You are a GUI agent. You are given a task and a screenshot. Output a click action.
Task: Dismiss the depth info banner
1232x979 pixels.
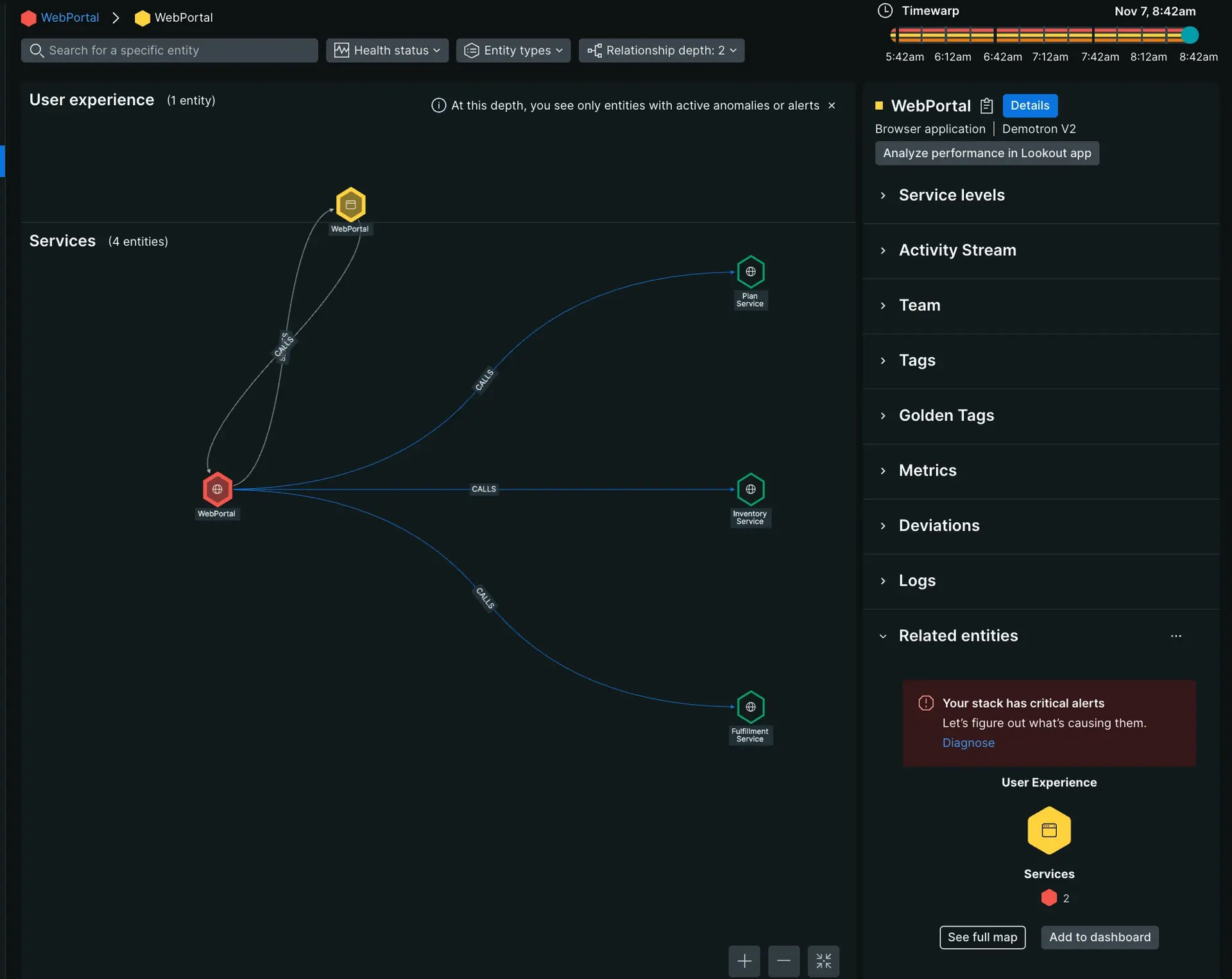pyautogui.click(x=832, y=105)
